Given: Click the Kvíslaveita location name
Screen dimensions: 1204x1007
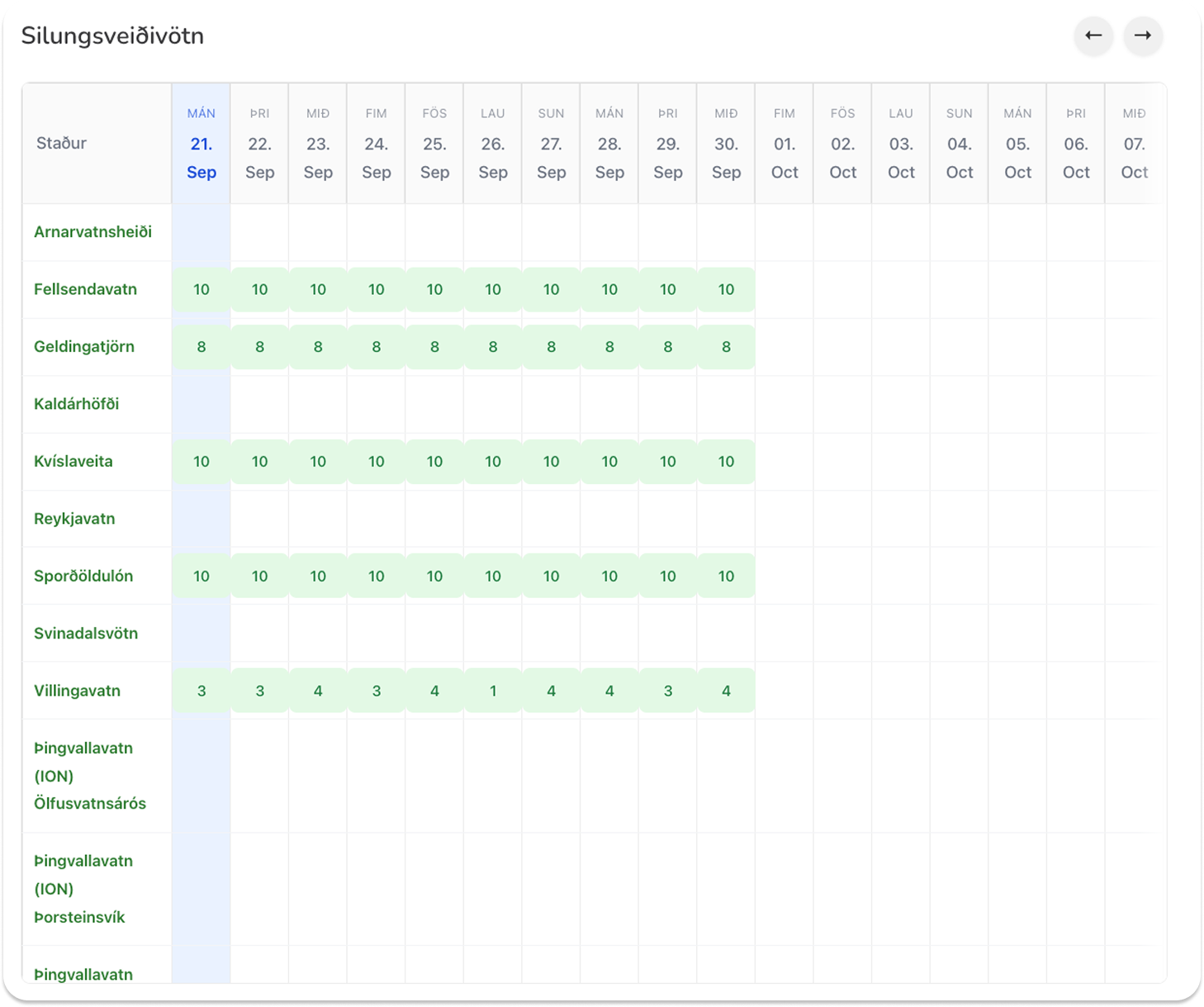Looking at the screenshot, I should click(73, 462).
